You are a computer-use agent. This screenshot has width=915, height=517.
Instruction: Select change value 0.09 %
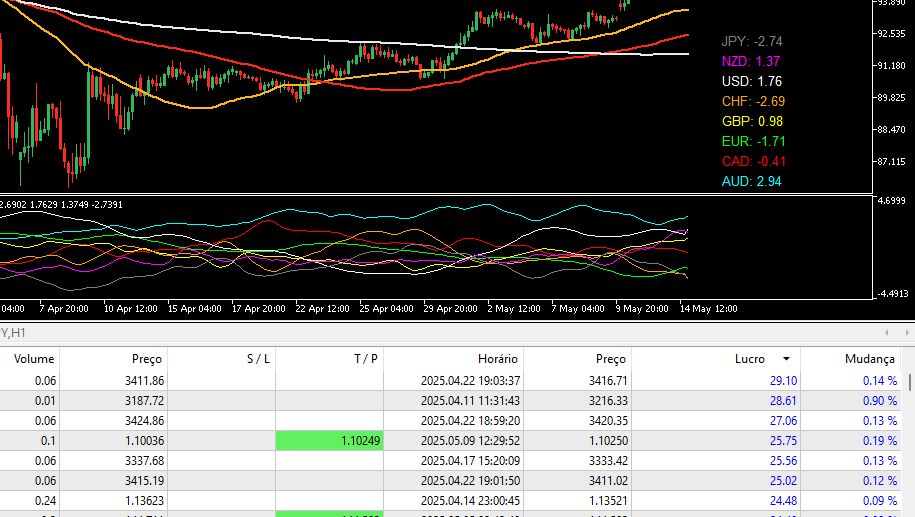(880, 501)
